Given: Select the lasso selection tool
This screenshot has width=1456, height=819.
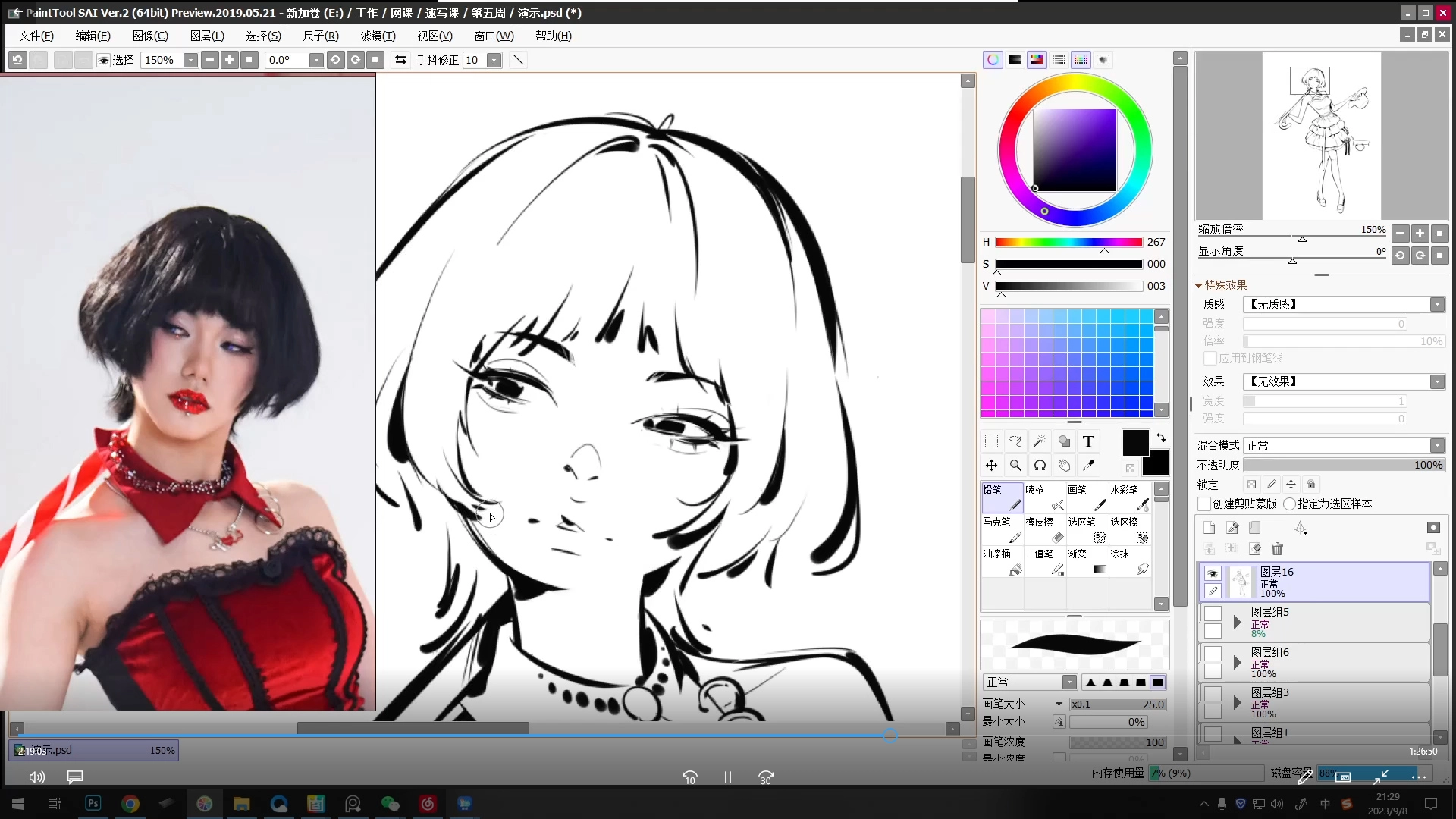Looking at the screenshot, I should click(1015, 441).
